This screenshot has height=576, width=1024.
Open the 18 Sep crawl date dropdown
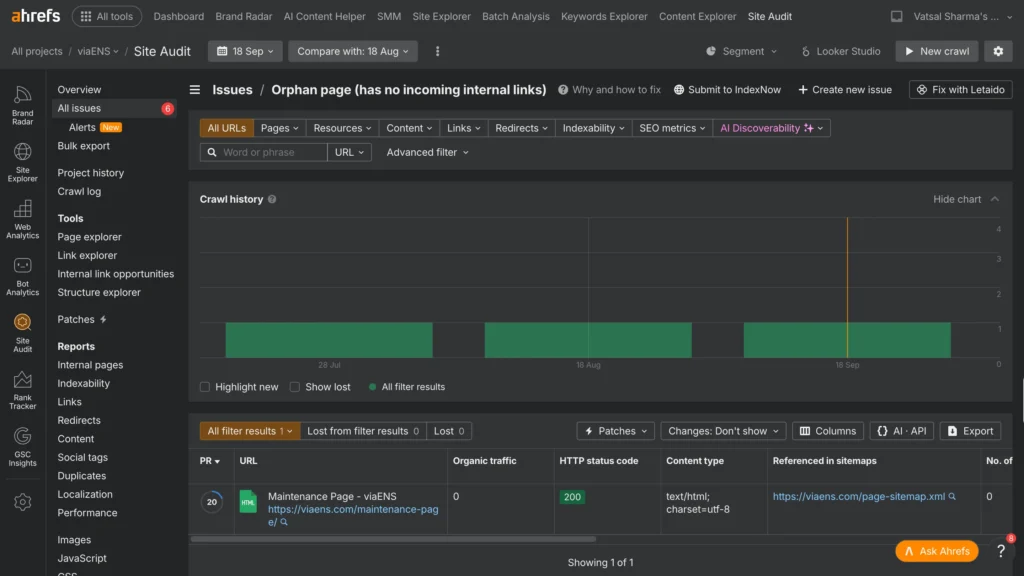tap(245, 51)
